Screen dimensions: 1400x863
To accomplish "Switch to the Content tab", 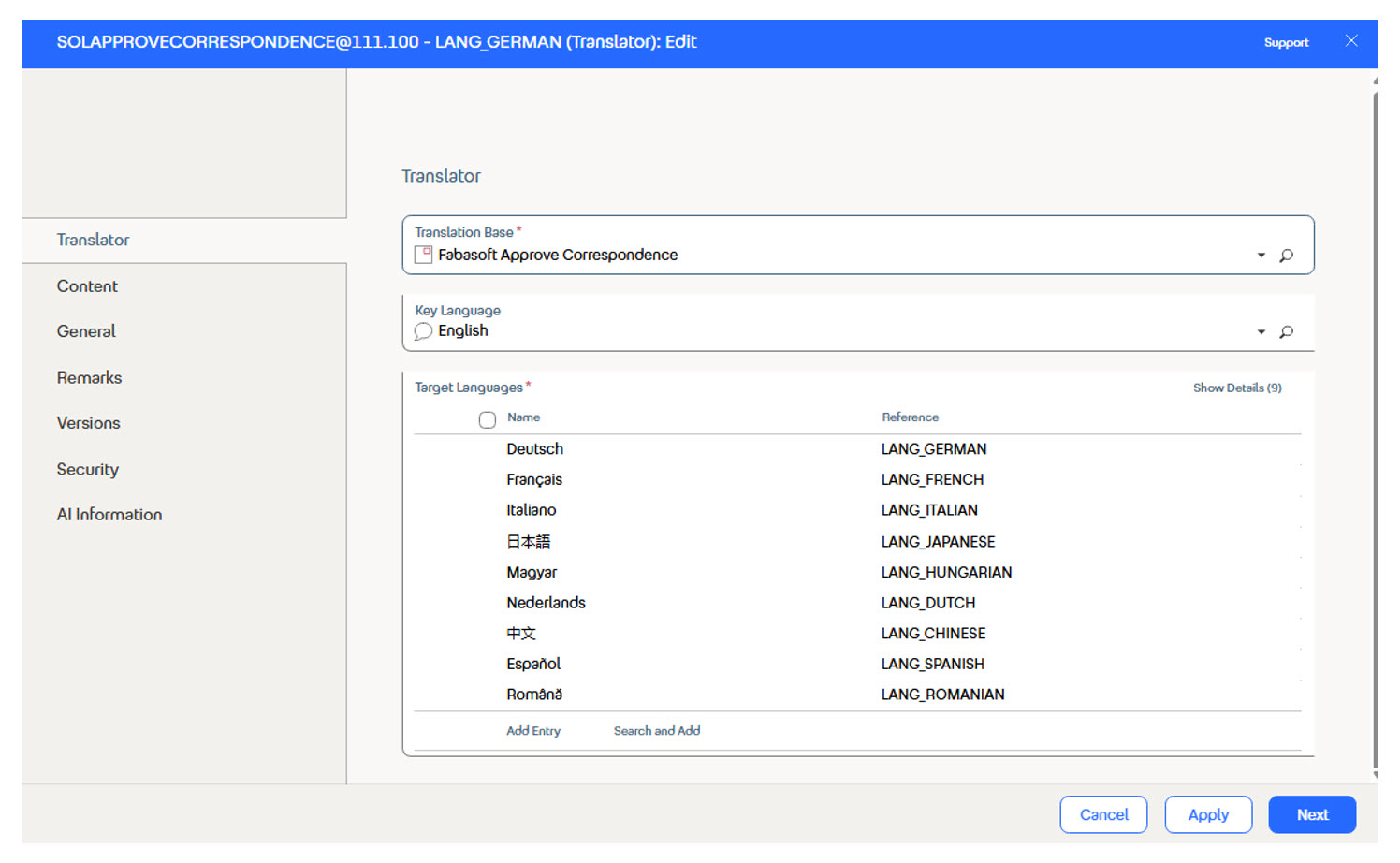I will click(87, 285).
